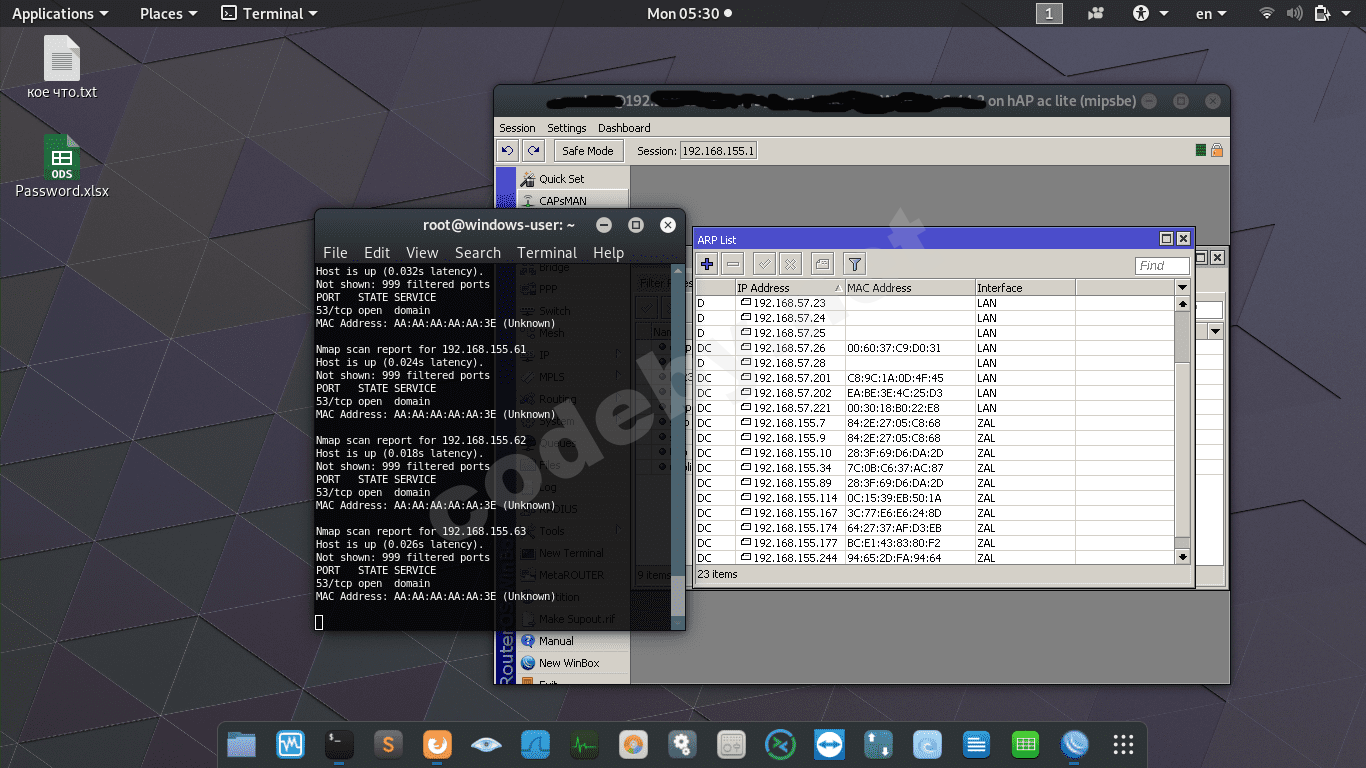Open TeamViewer from the dock

point(829,745)
